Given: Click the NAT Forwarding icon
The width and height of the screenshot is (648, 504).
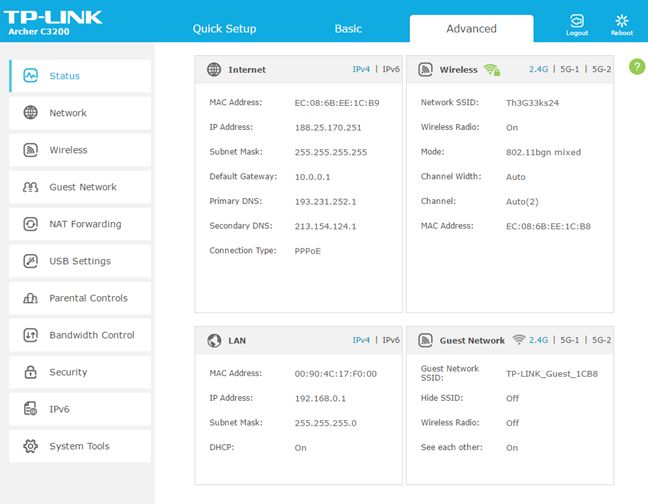Looking at the screenshot, I should [x=31, y=224].
